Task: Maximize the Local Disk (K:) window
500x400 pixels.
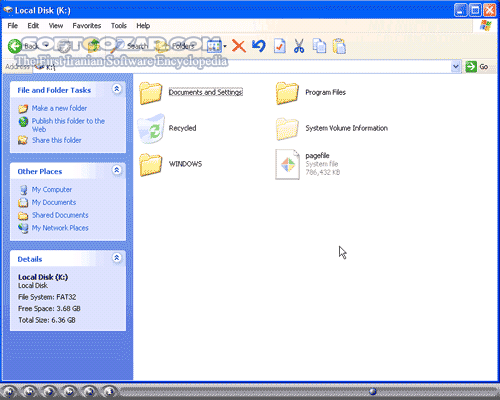Action: 475,10
